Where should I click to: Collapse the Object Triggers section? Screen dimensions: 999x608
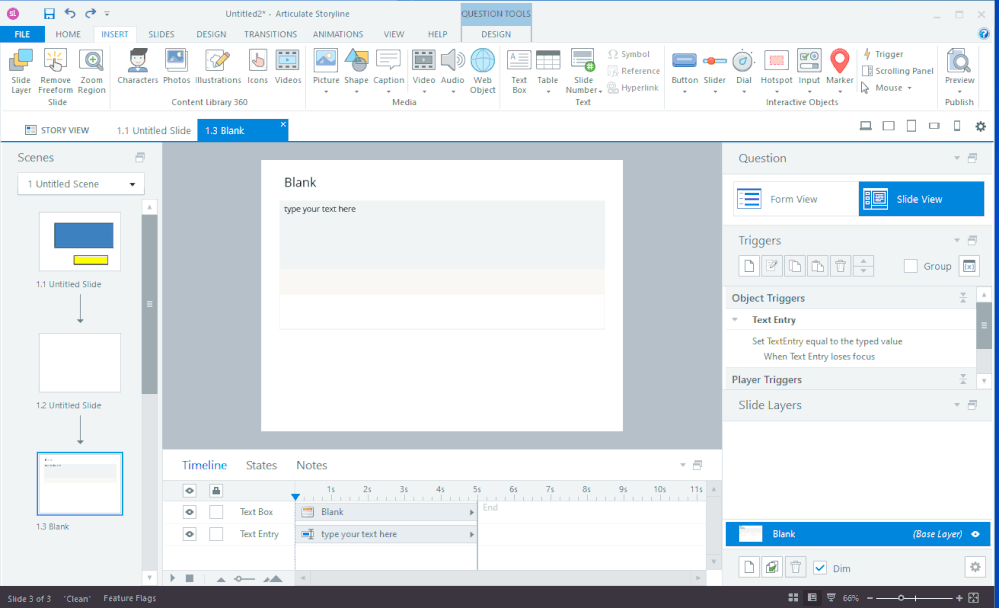(962, 298)
